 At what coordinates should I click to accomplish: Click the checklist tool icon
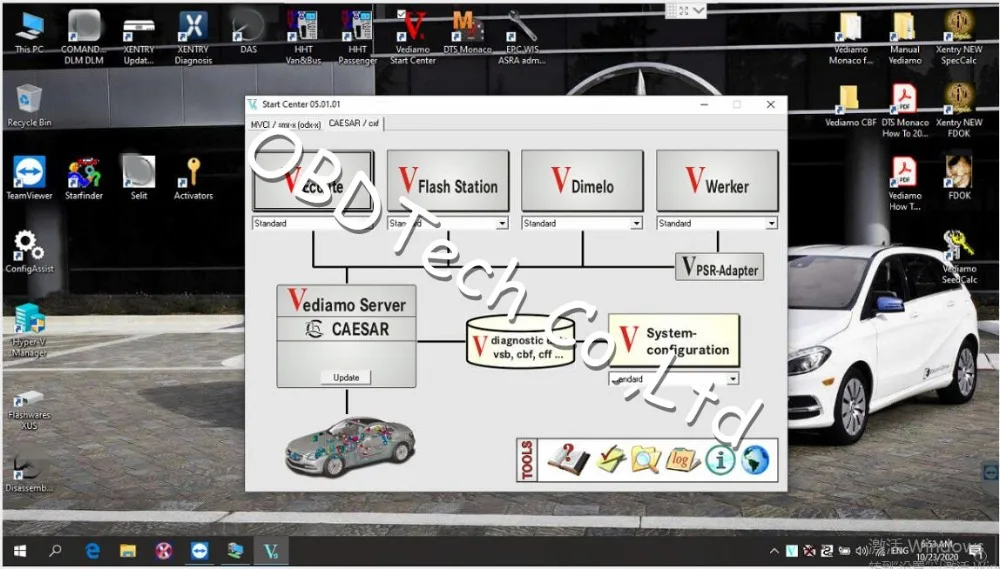pos(611,459)
